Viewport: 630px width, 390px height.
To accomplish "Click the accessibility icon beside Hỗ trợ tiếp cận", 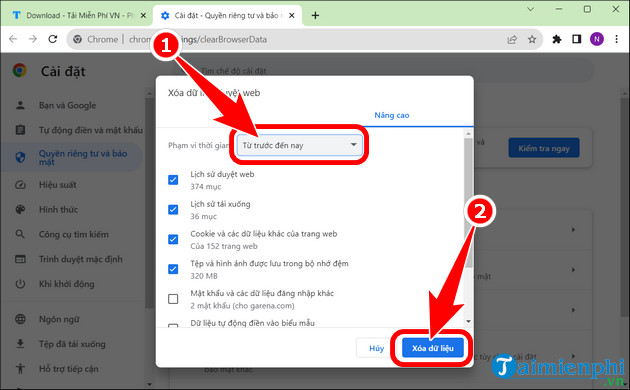I will [x=20, y=369].
